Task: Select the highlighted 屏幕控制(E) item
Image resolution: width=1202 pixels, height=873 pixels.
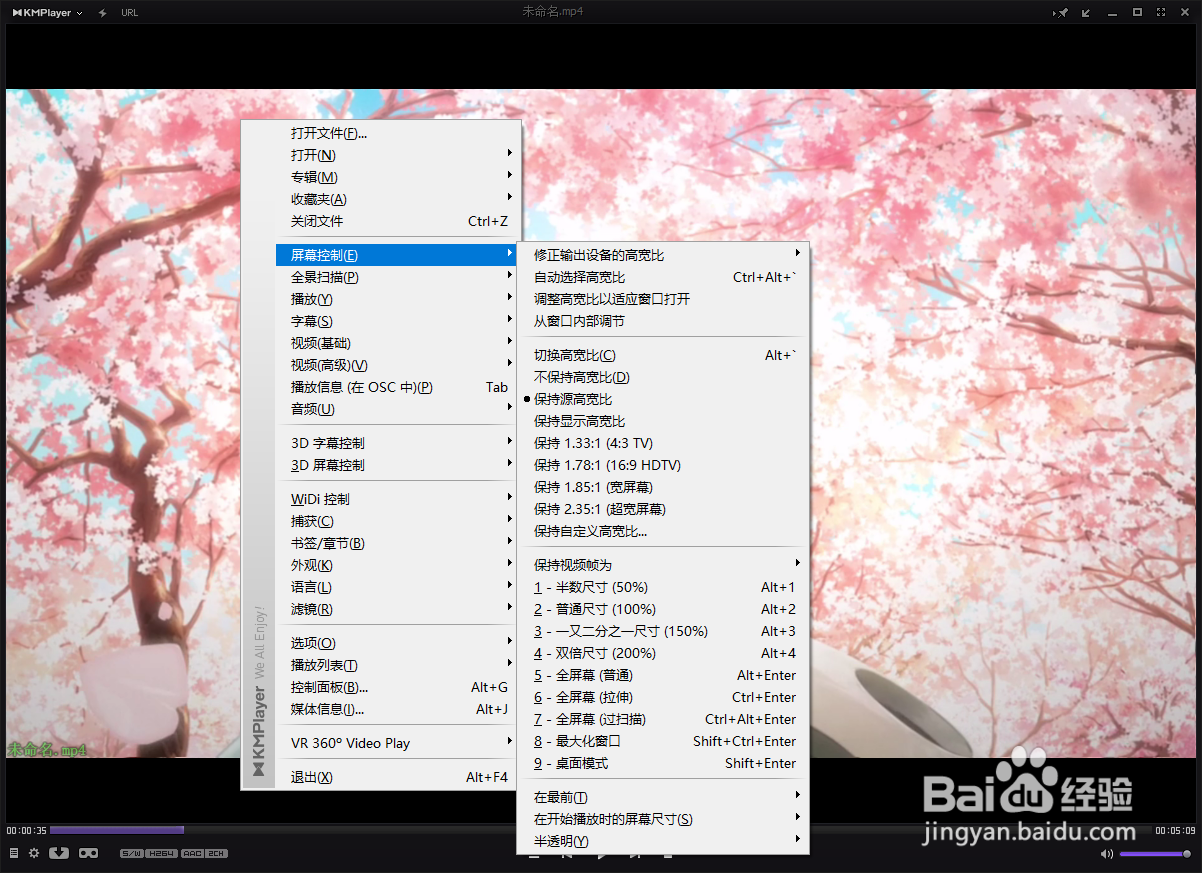Action: coord(395,255)
